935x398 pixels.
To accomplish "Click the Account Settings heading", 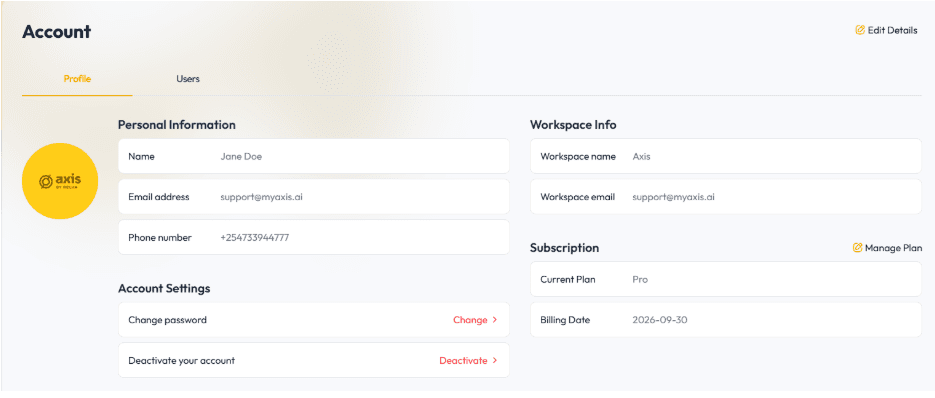I will (164, 288).
